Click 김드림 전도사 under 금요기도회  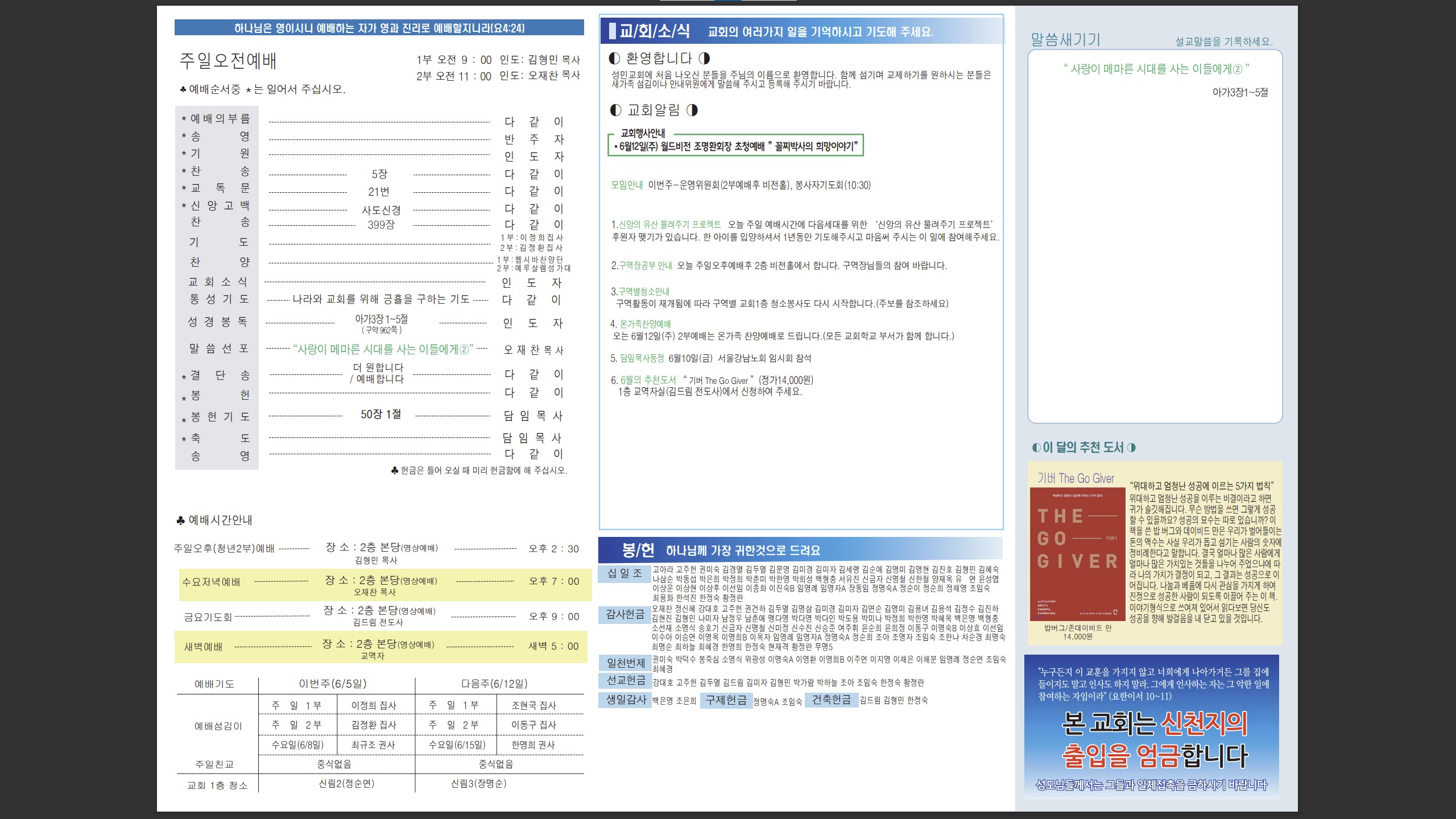pos(378,622)
